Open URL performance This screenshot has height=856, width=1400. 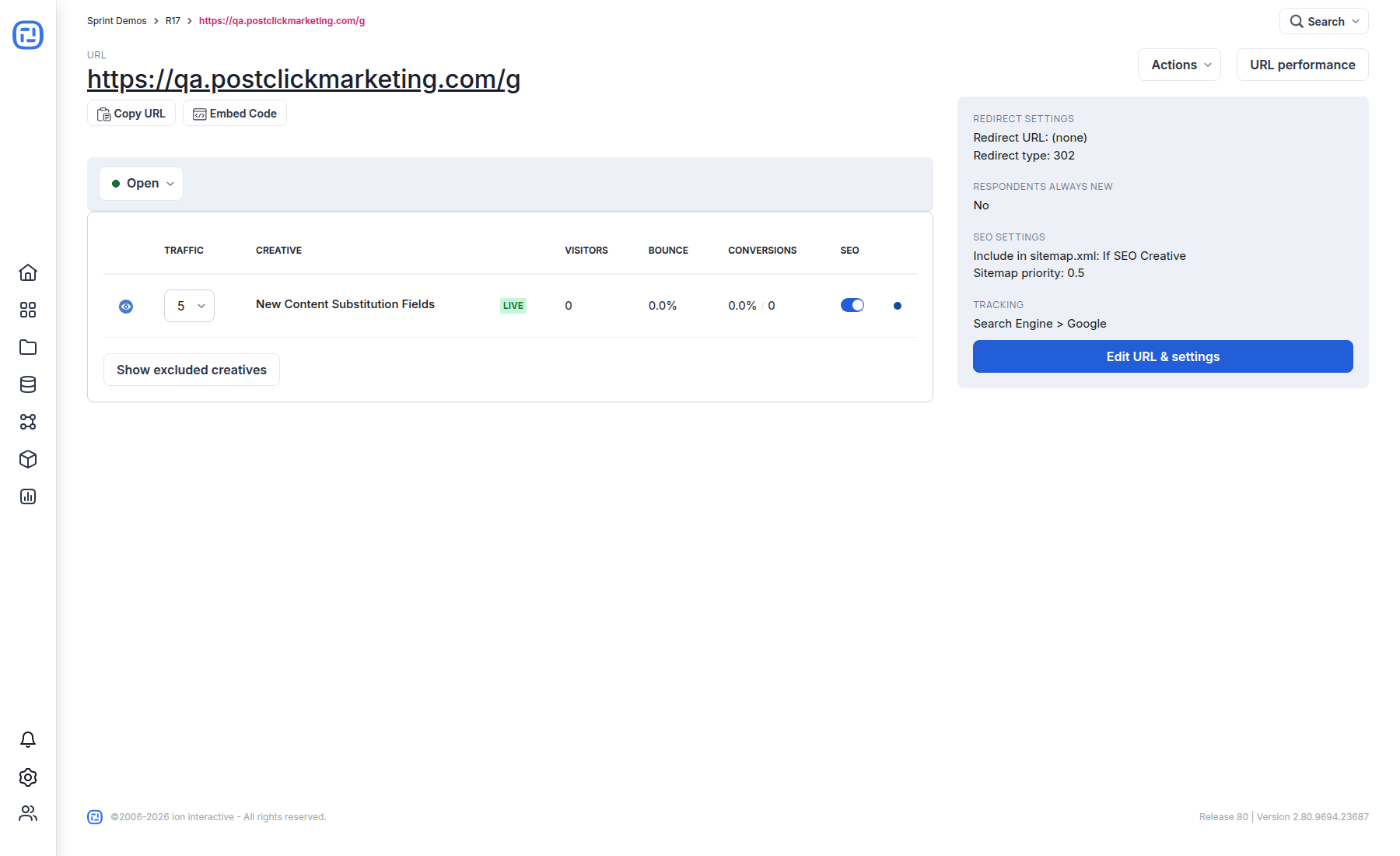click(1303, 65)
